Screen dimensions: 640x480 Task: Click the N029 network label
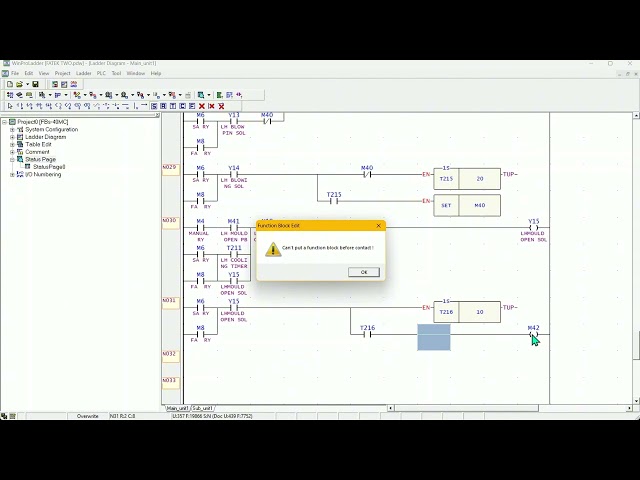pyautogui.click(x=171, y=169)
